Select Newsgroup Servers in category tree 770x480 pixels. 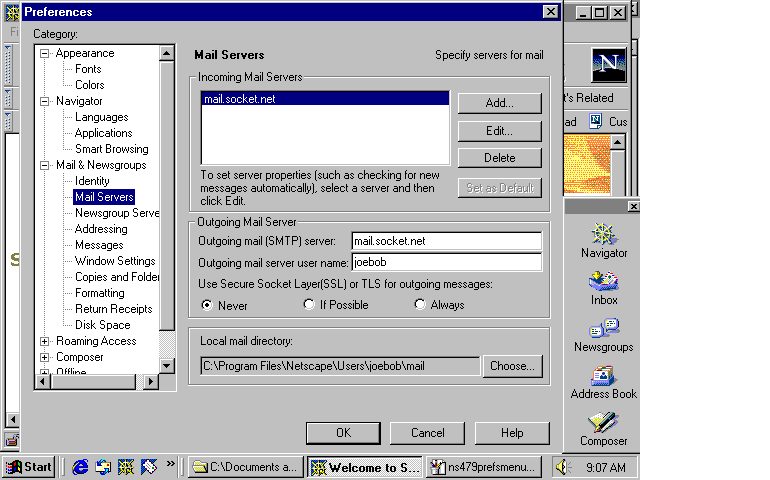click(117, 213)
